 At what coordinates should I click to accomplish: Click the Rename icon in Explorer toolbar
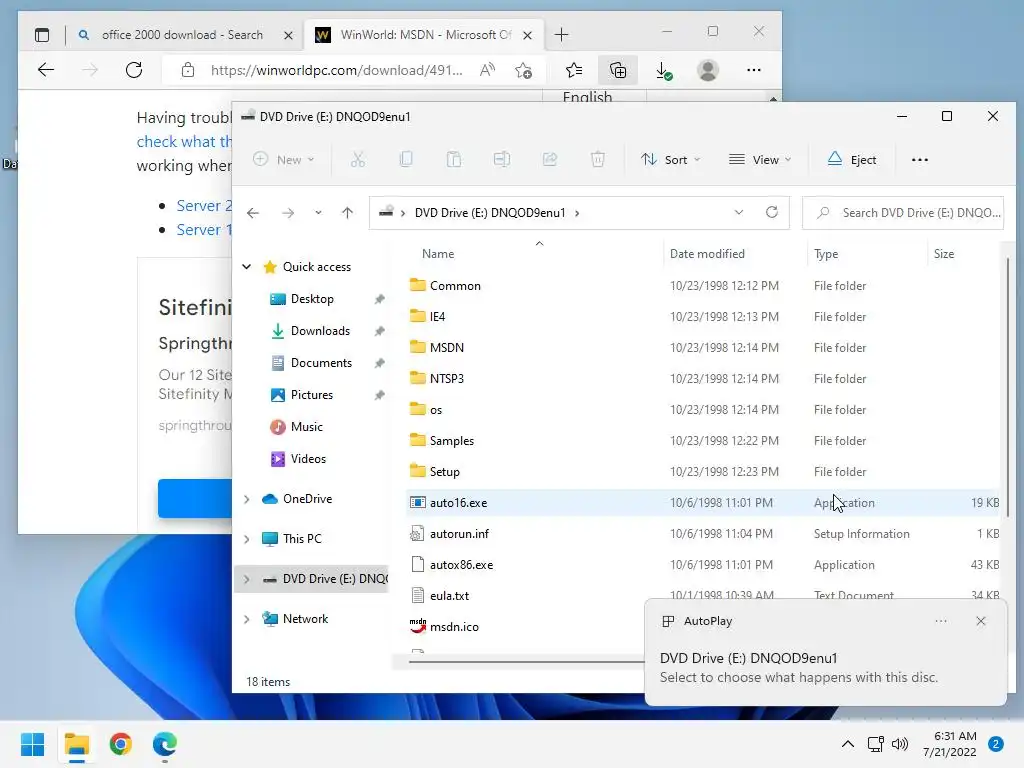[502, 159]
